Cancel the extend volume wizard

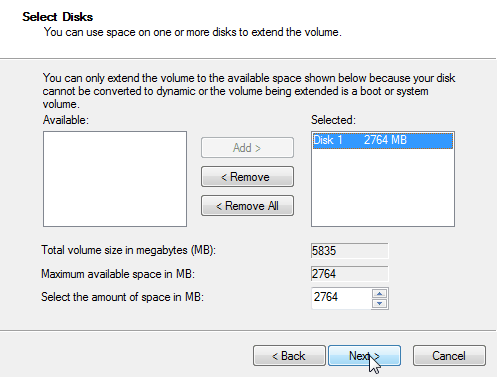449,356
